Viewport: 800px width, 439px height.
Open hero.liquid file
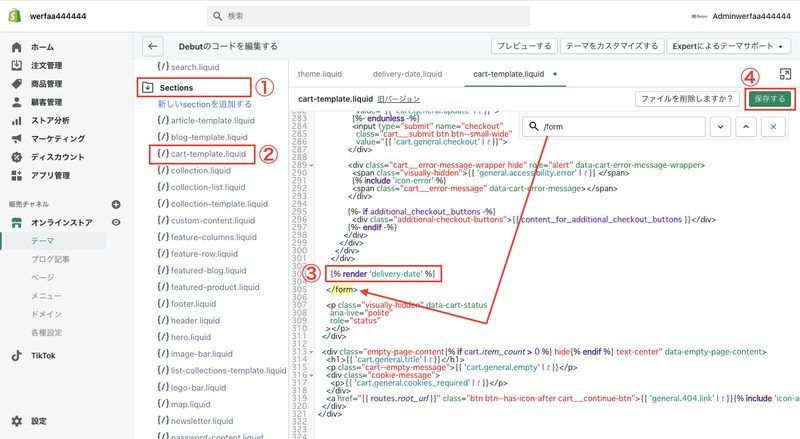coord(190,337)
